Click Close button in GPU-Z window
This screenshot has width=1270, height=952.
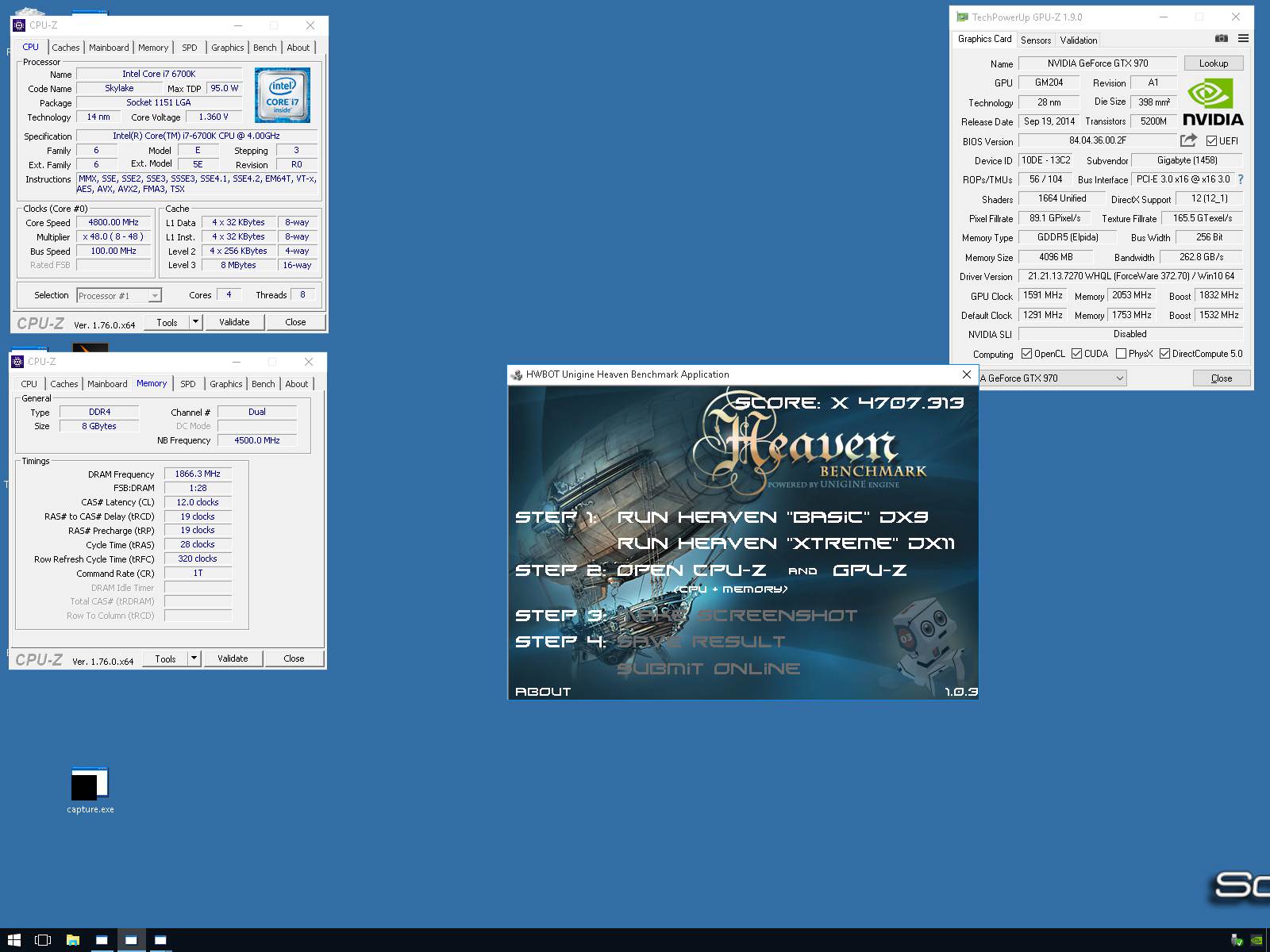tap(1222, 378)
